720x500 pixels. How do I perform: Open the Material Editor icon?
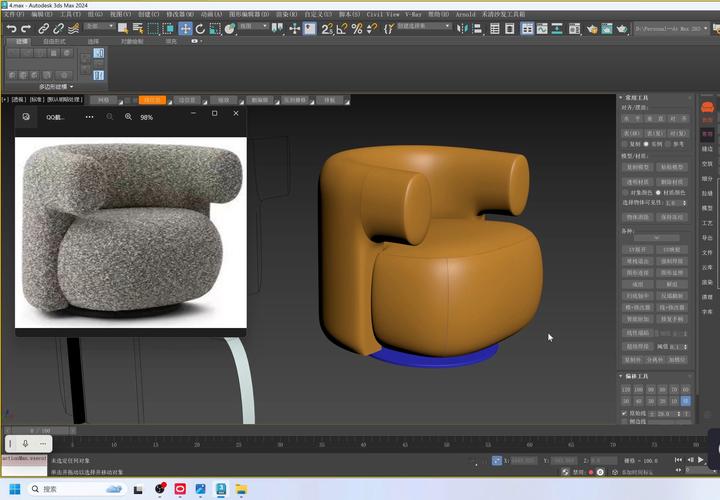[x=574, y=28]
